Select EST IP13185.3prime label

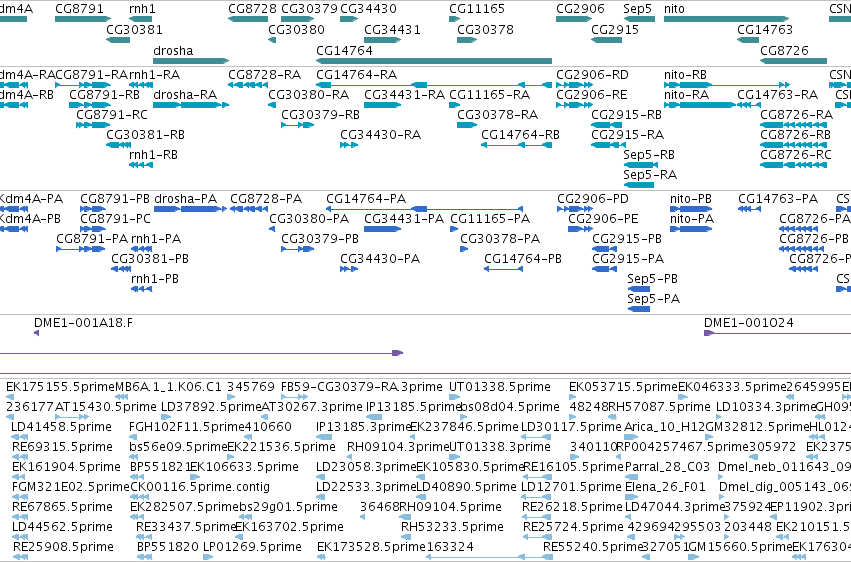[x=363, y=427]
